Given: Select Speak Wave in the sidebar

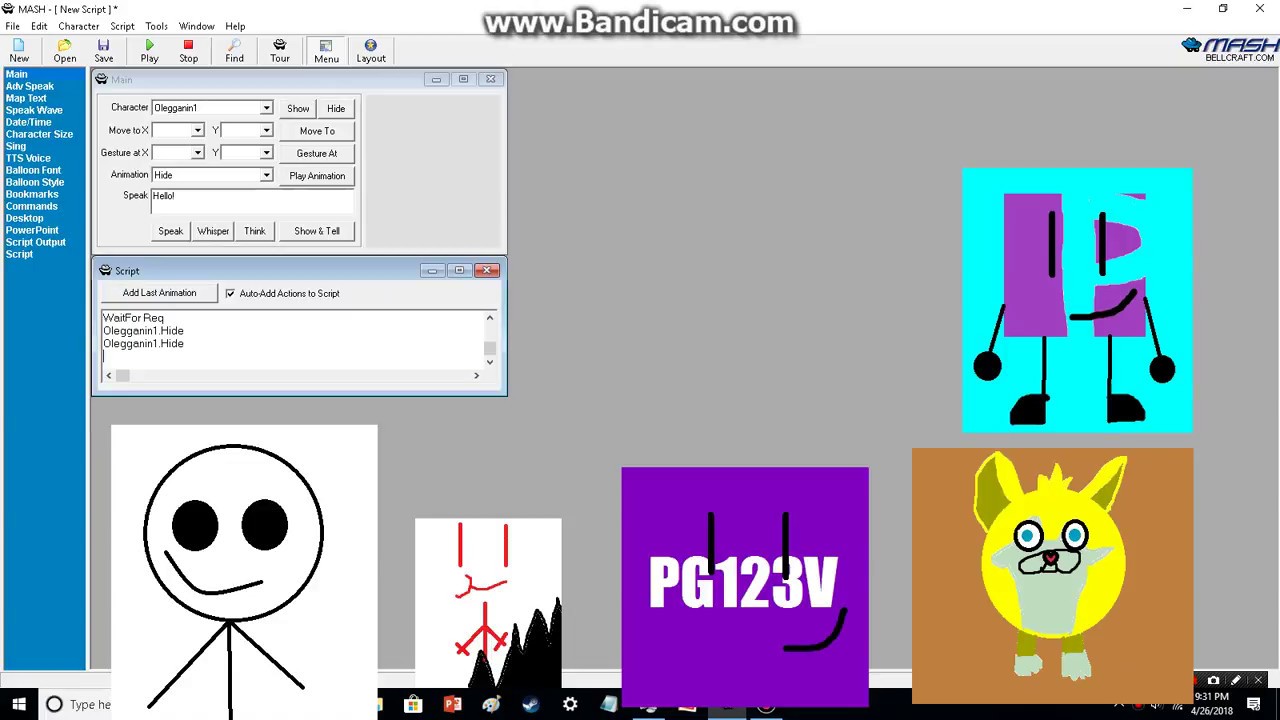Looking at the screenshot, I should (x=34, y=110).
